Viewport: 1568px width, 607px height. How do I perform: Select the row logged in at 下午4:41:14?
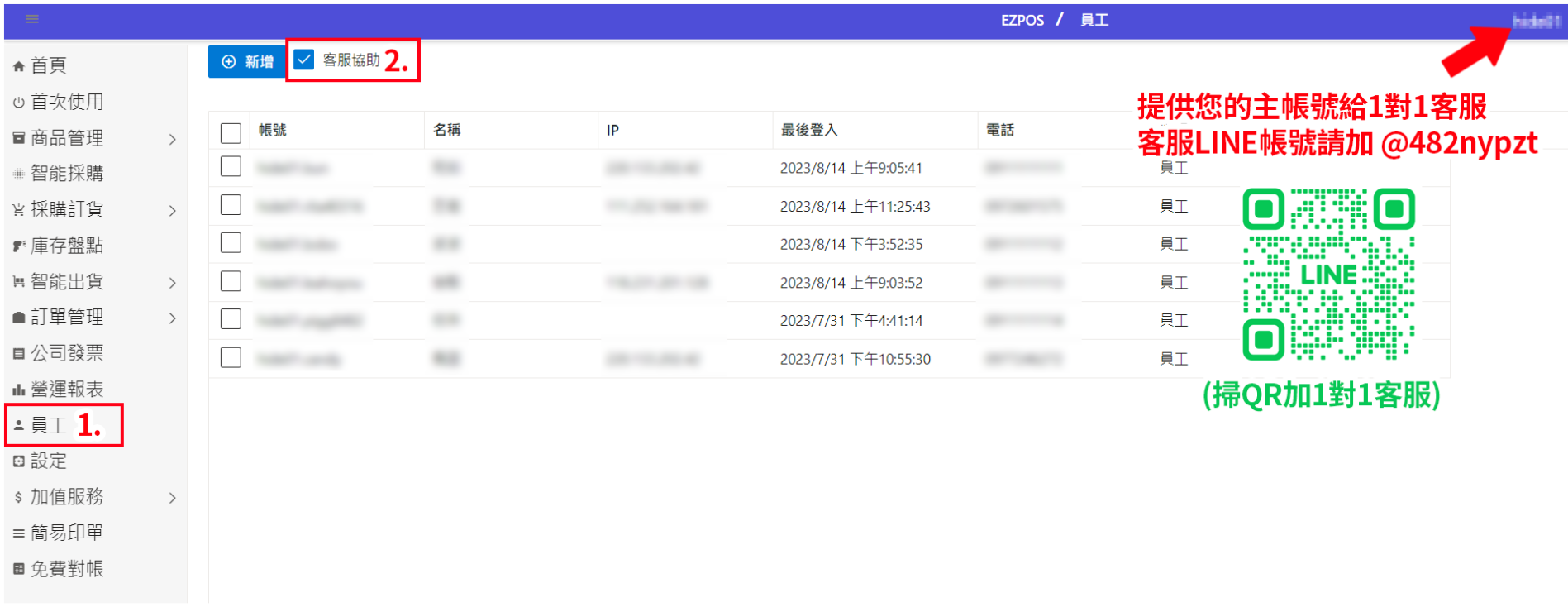[231, 319]
